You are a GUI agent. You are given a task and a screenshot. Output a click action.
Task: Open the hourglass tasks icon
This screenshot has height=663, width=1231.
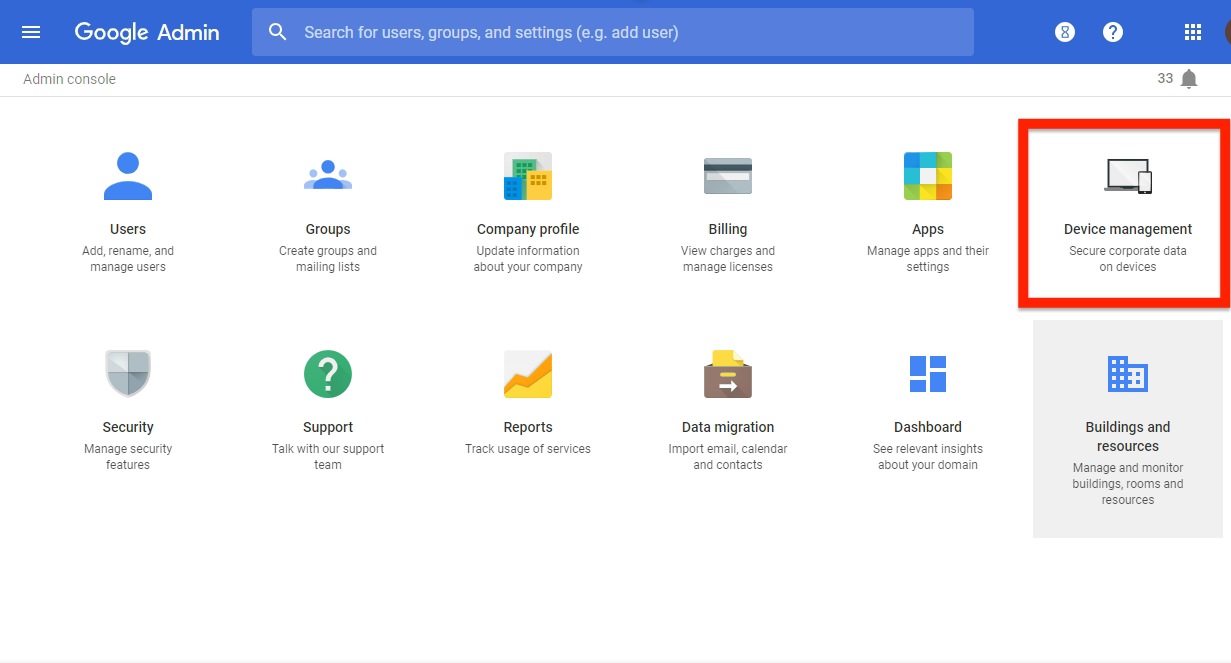[1065, 32]
